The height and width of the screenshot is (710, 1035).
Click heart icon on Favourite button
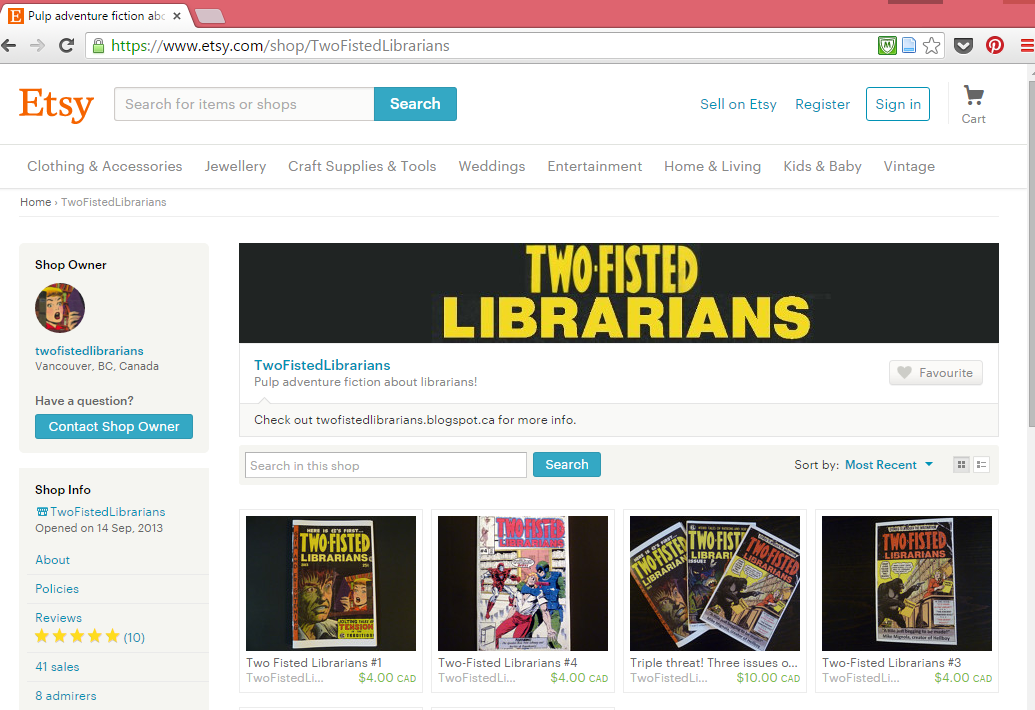tap(904, 373)
